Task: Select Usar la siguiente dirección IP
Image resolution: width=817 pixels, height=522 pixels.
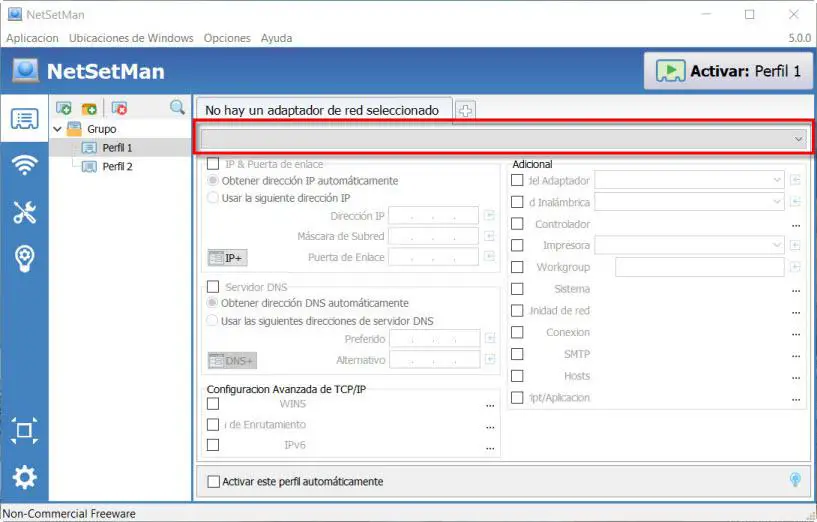Action: click(x=213, y=198)
